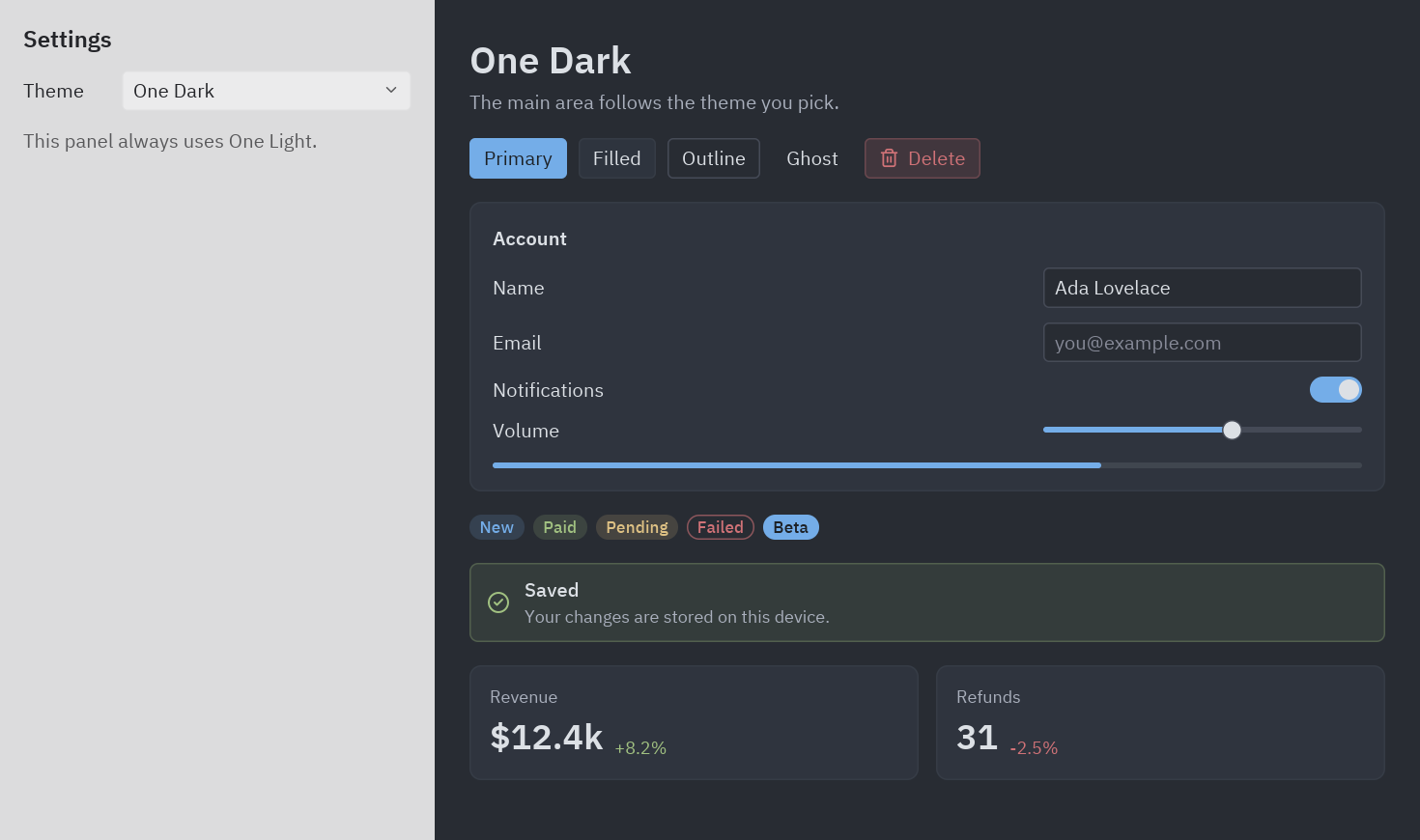Click the -2.5% refunds change
Viewport: 1420px width, 840px height.
coord(1034,748)
